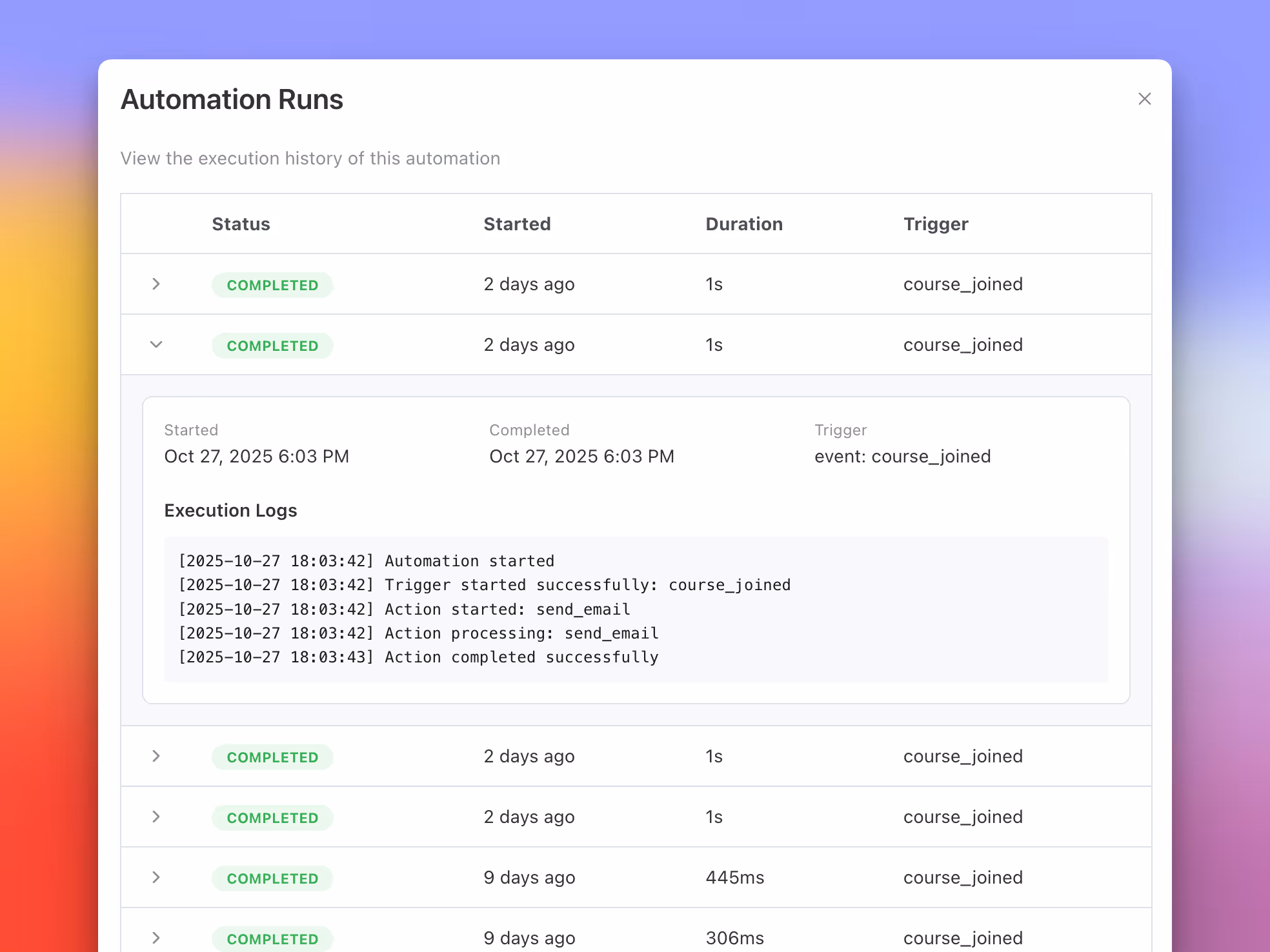Click the course_joined trigger text in row one
The height and width of the screenshot is (952, 1270).
pos(962,284)
